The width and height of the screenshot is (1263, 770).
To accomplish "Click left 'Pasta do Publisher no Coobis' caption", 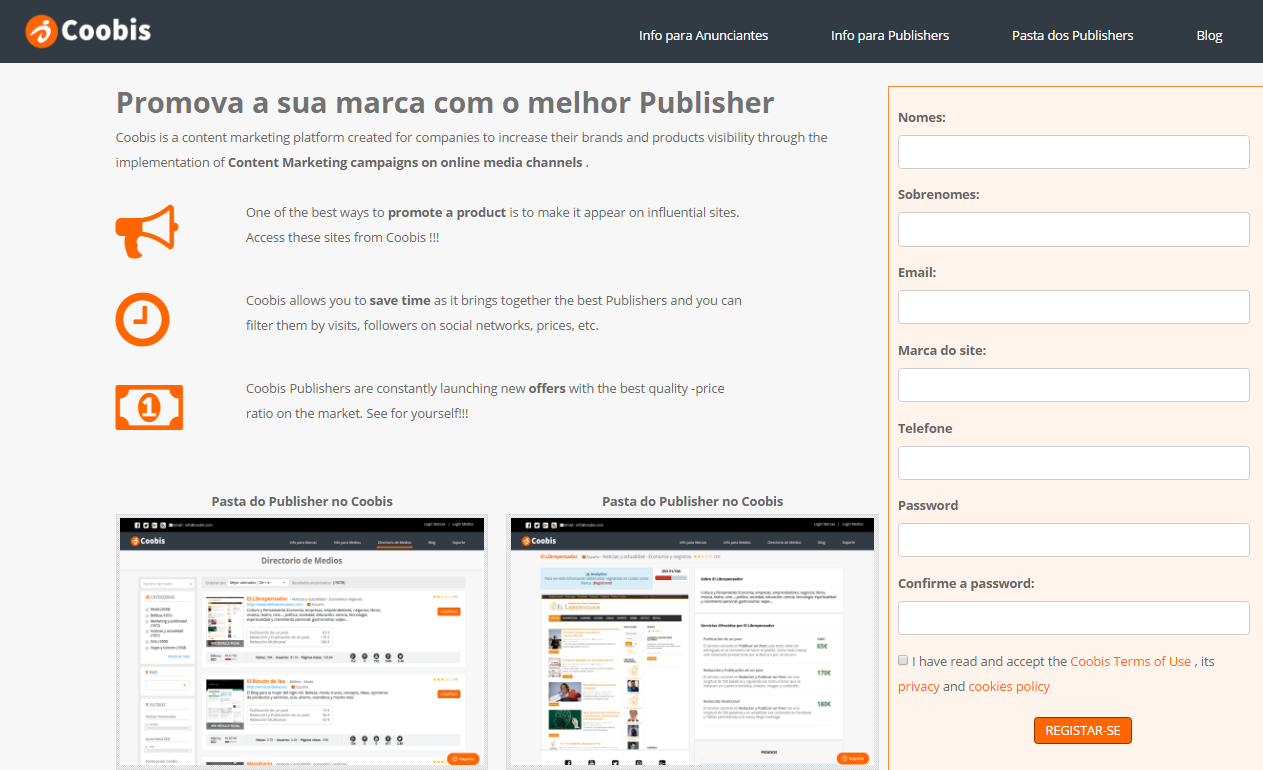I will coord(302,501).
